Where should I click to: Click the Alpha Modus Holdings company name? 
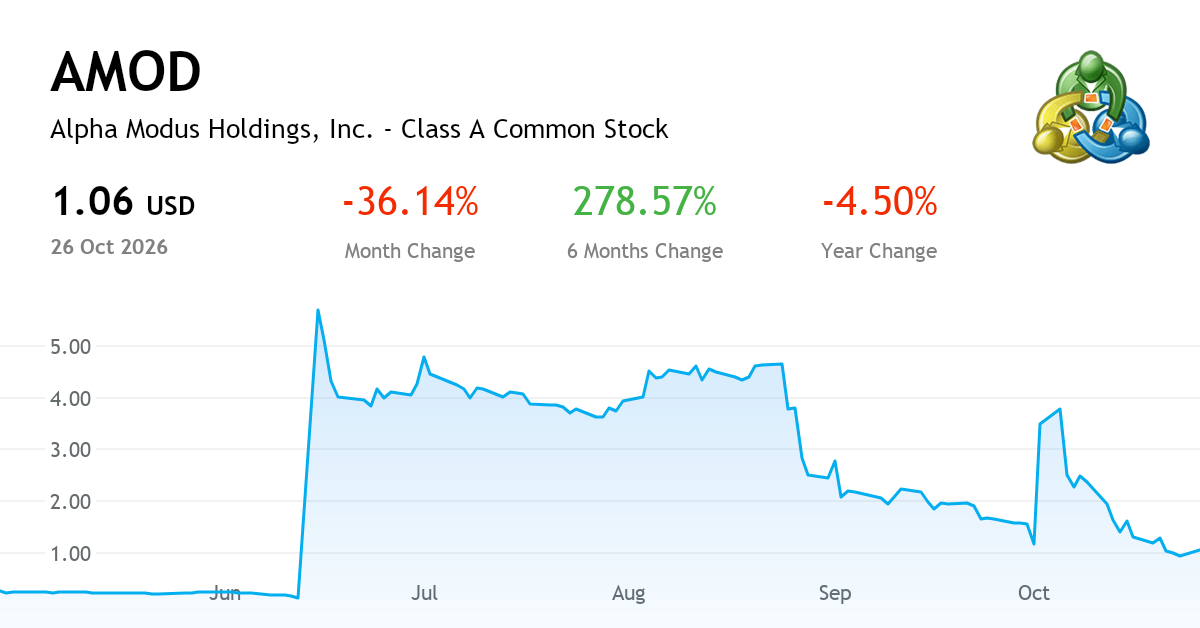pos(359,129)
